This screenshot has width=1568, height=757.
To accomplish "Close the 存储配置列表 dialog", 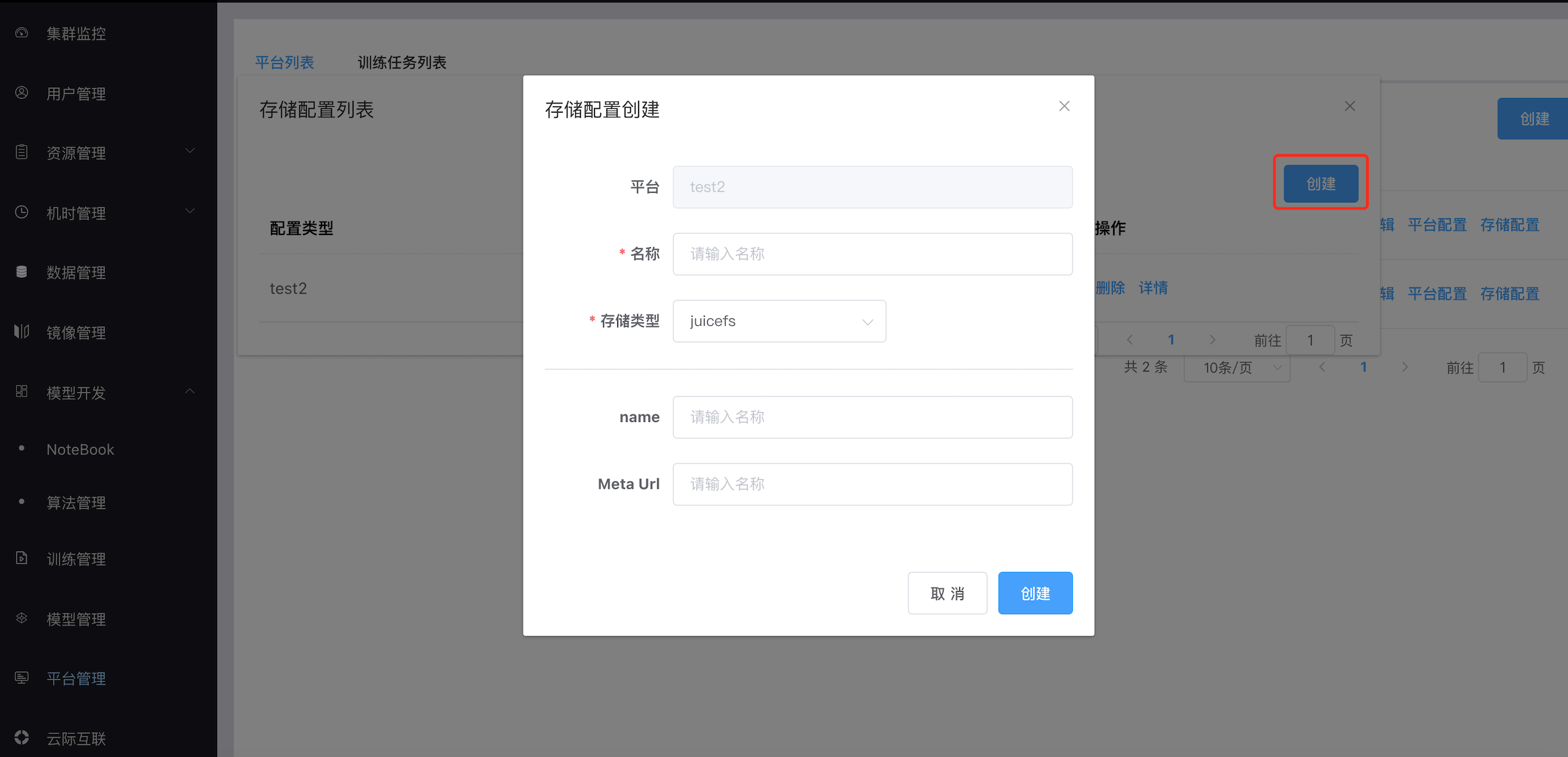I will (1350, 106).
